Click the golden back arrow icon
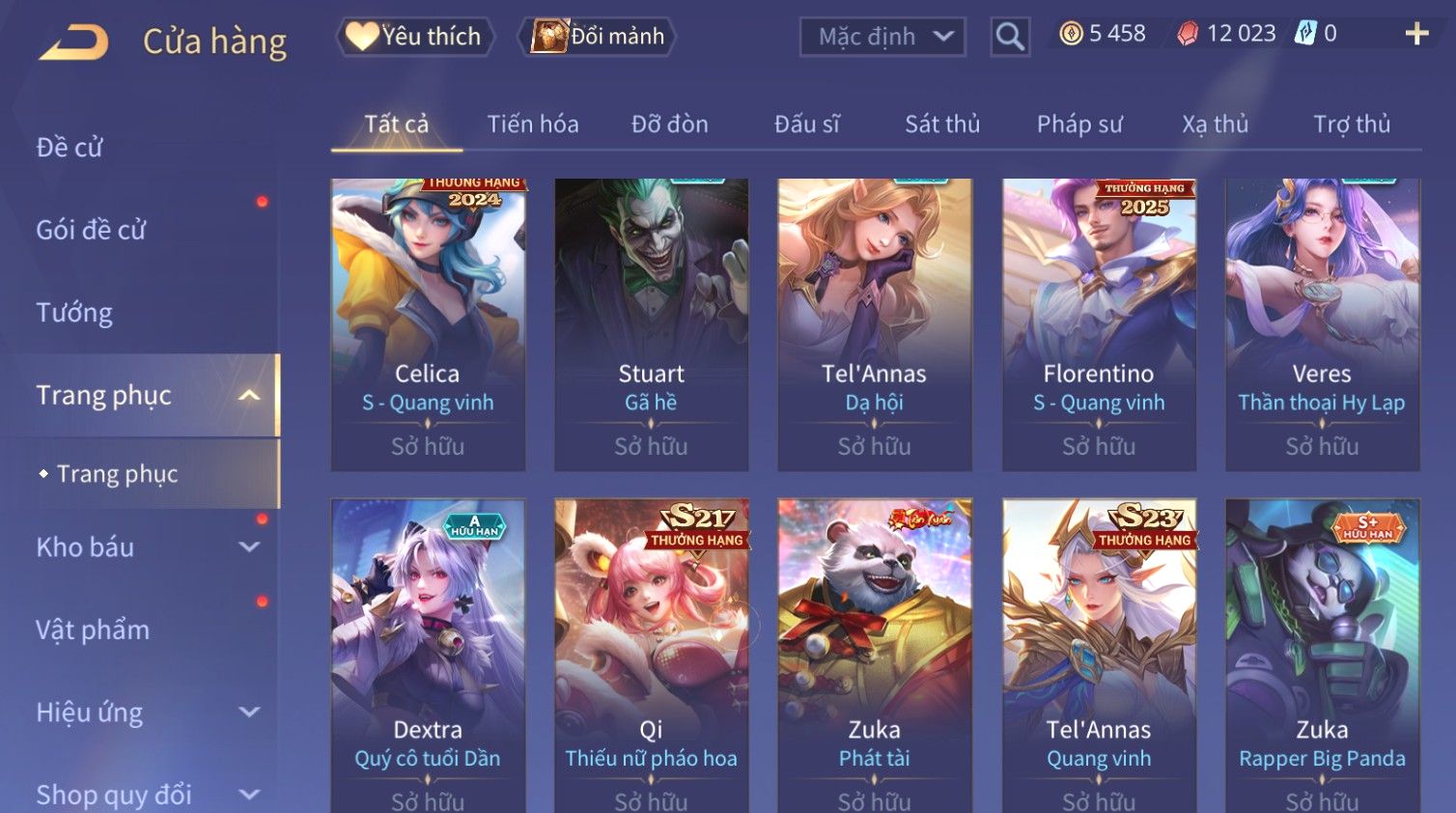1456x813 pixels. tap(73, 42)
